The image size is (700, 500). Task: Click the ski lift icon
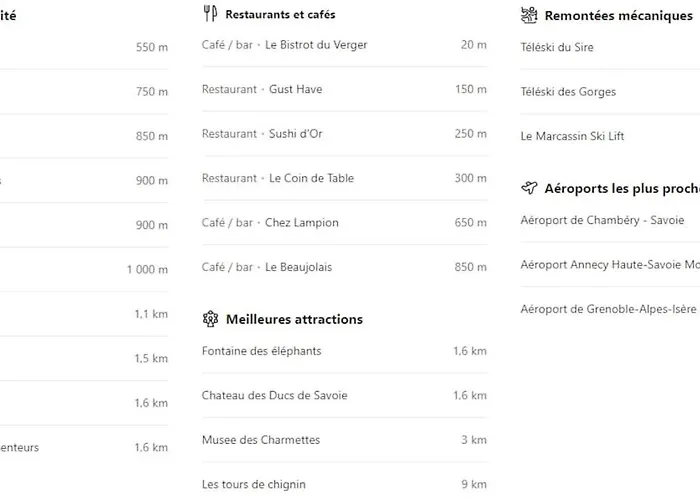click(x=529, y=15)
